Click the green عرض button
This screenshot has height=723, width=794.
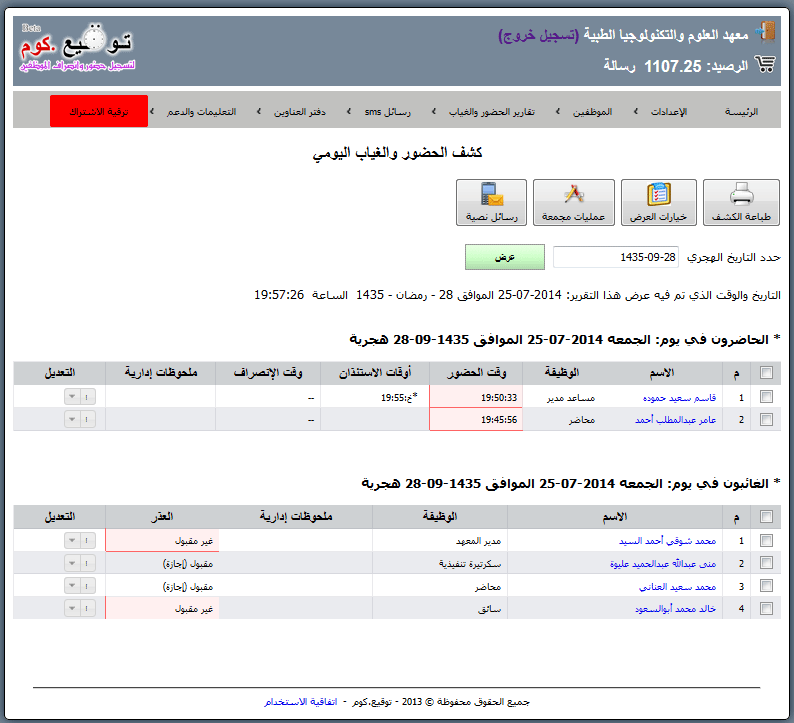click(505, 257)
